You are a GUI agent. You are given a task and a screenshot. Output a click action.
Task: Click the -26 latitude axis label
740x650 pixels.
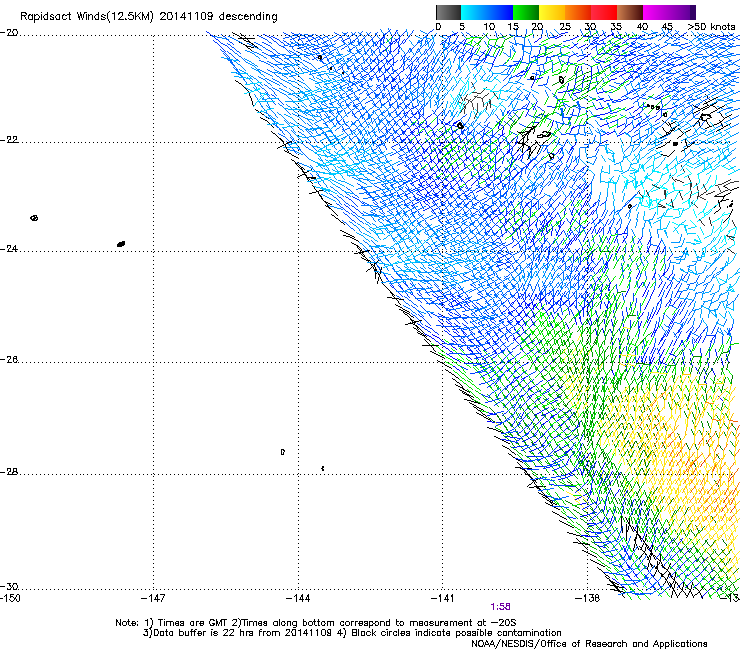9,360
